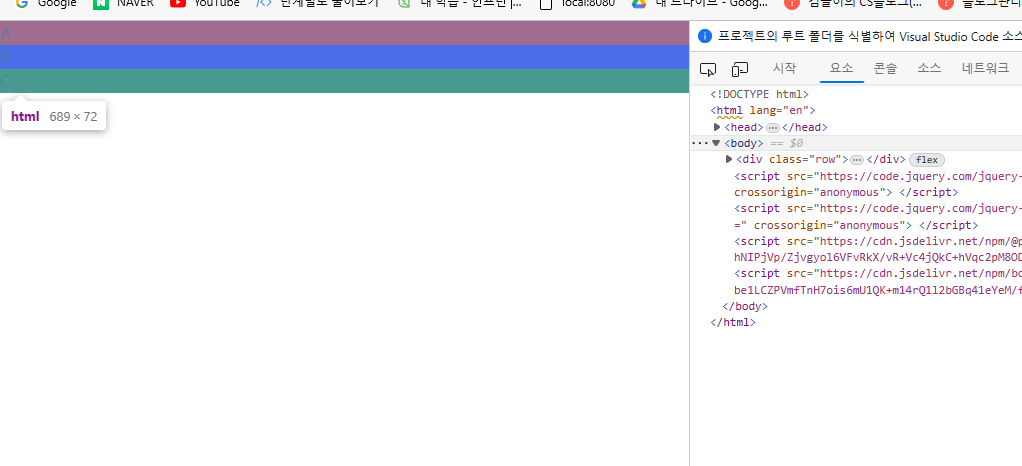This screenshot has height=466, width=1022.
Task: Click the ellipsis badge inside head tag
Action: click(x=772, y=128)
